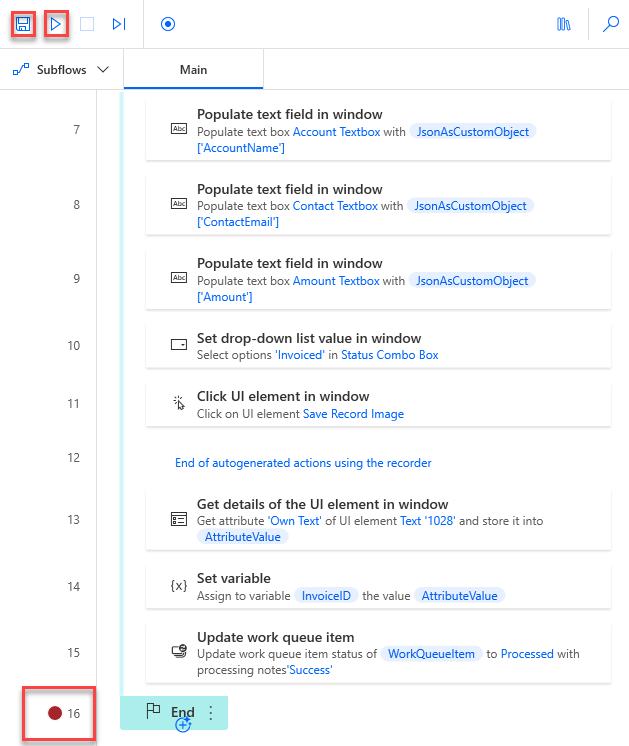Open the Save Record Image element link
629x746 pixels.
click(354, 414)
